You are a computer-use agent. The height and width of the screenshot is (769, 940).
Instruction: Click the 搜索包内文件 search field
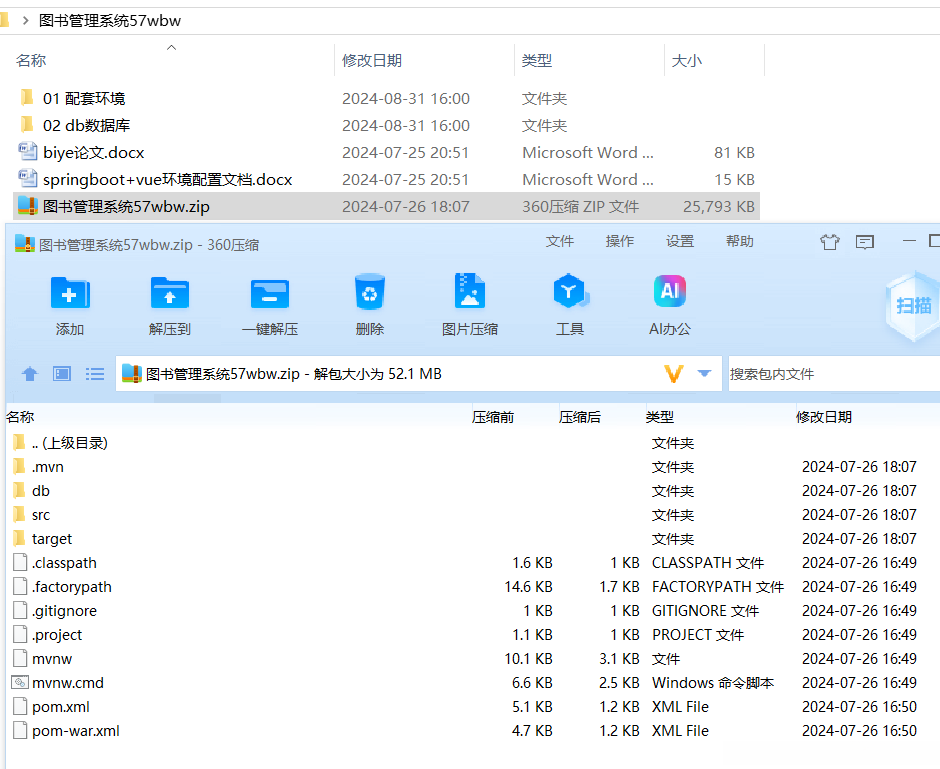coord(834,374)
